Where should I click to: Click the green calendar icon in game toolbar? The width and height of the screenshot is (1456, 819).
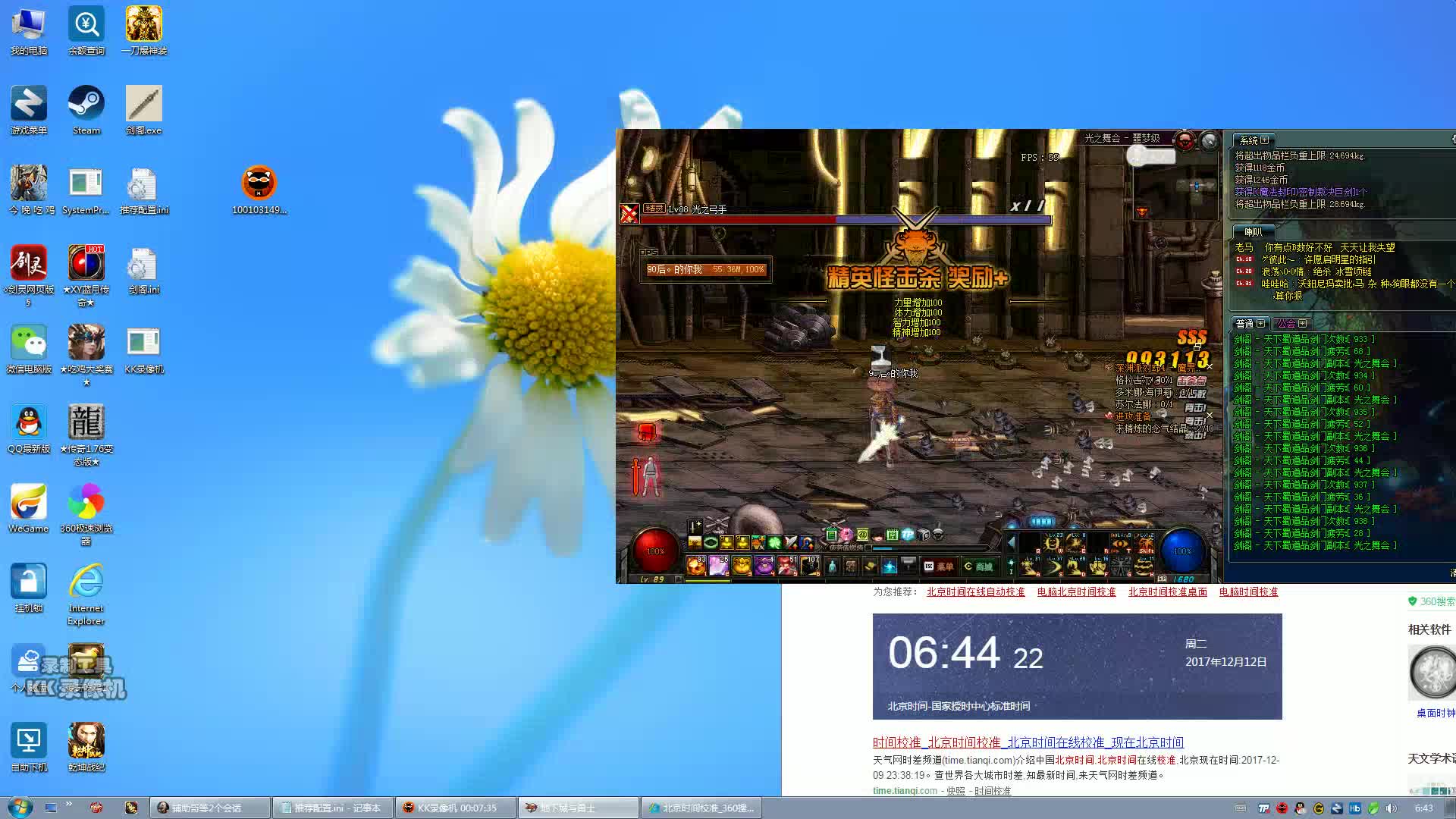[x=892, y=535]
